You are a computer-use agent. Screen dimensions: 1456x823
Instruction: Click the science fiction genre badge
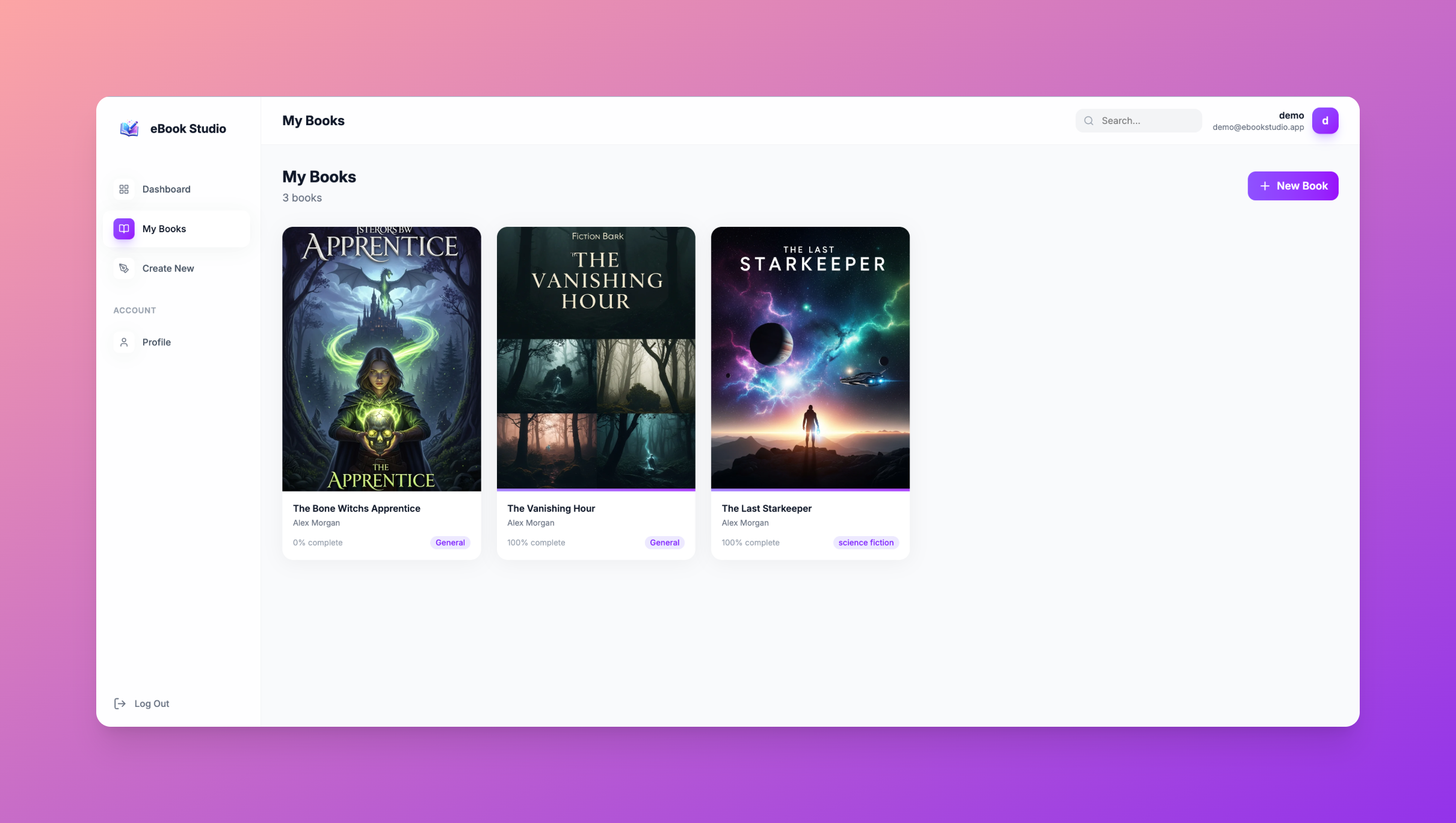click(x=866, y=542)
